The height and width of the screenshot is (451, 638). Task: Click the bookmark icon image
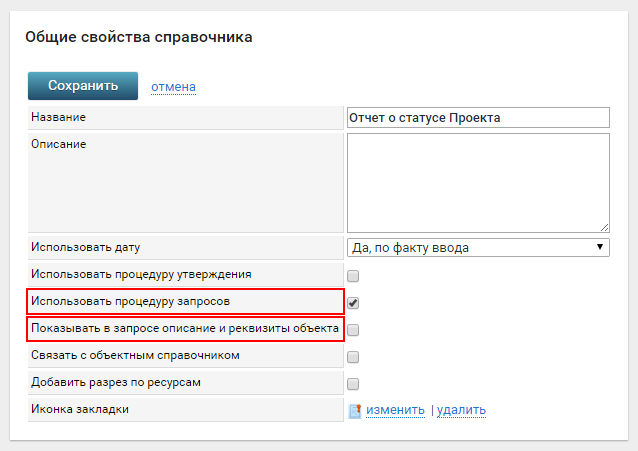pyautogui.click(x=354, y=410)
